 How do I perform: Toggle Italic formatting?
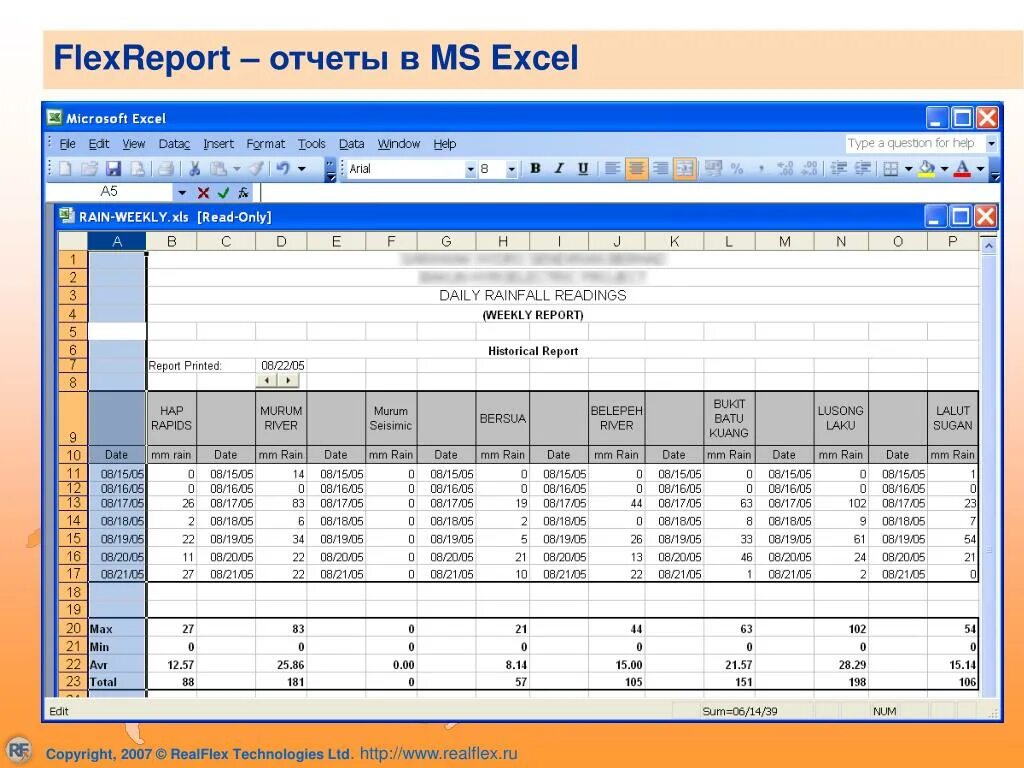coord(559,168)
